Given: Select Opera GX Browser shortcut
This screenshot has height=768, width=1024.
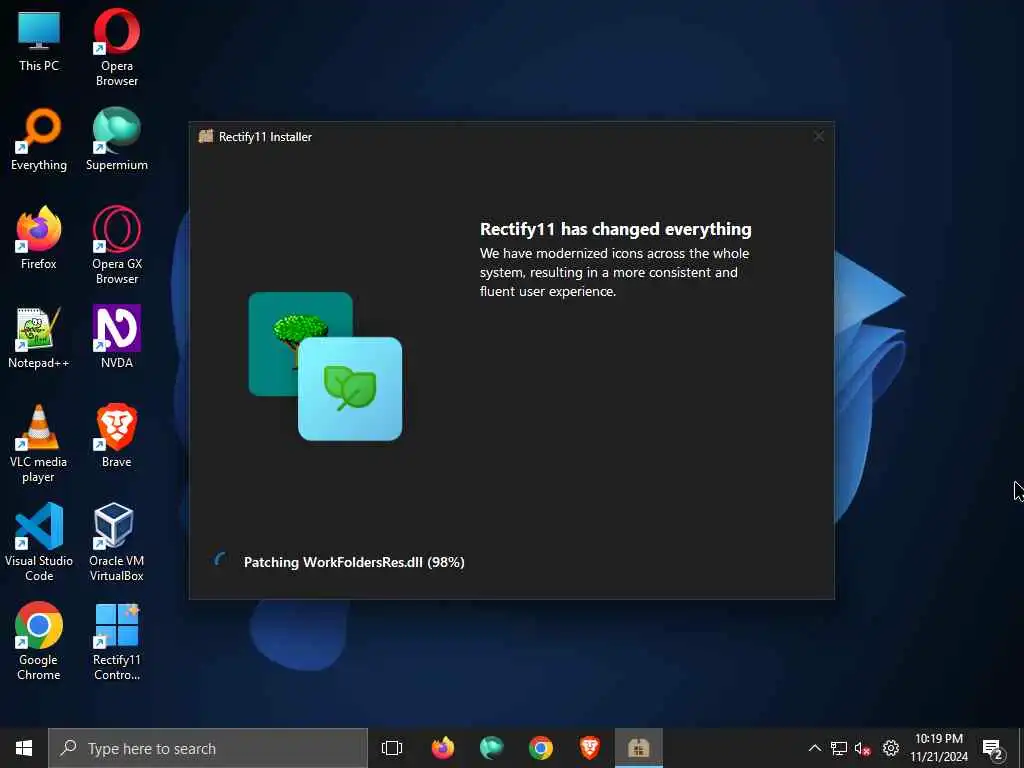Looking at the screenshot, I should [117, 245].
